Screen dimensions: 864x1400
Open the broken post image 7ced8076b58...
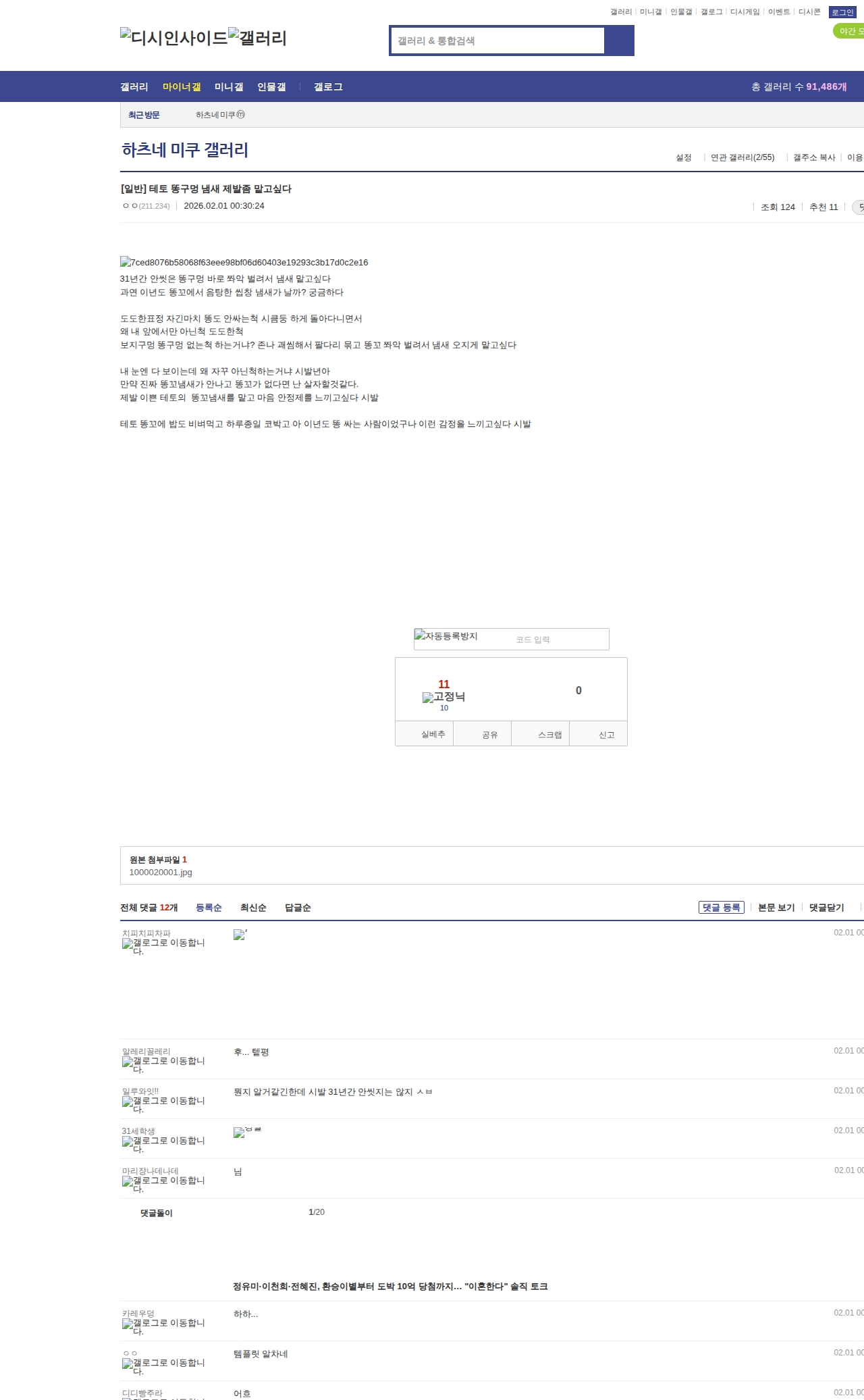pos(244,262)
